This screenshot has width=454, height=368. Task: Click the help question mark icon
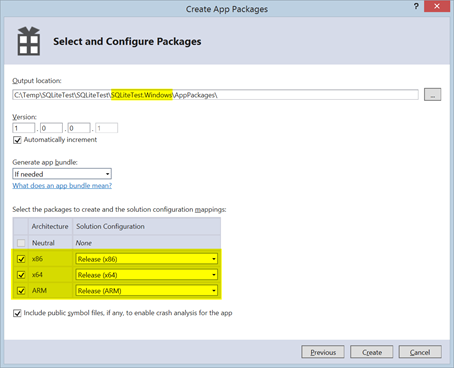pos(416,6)
